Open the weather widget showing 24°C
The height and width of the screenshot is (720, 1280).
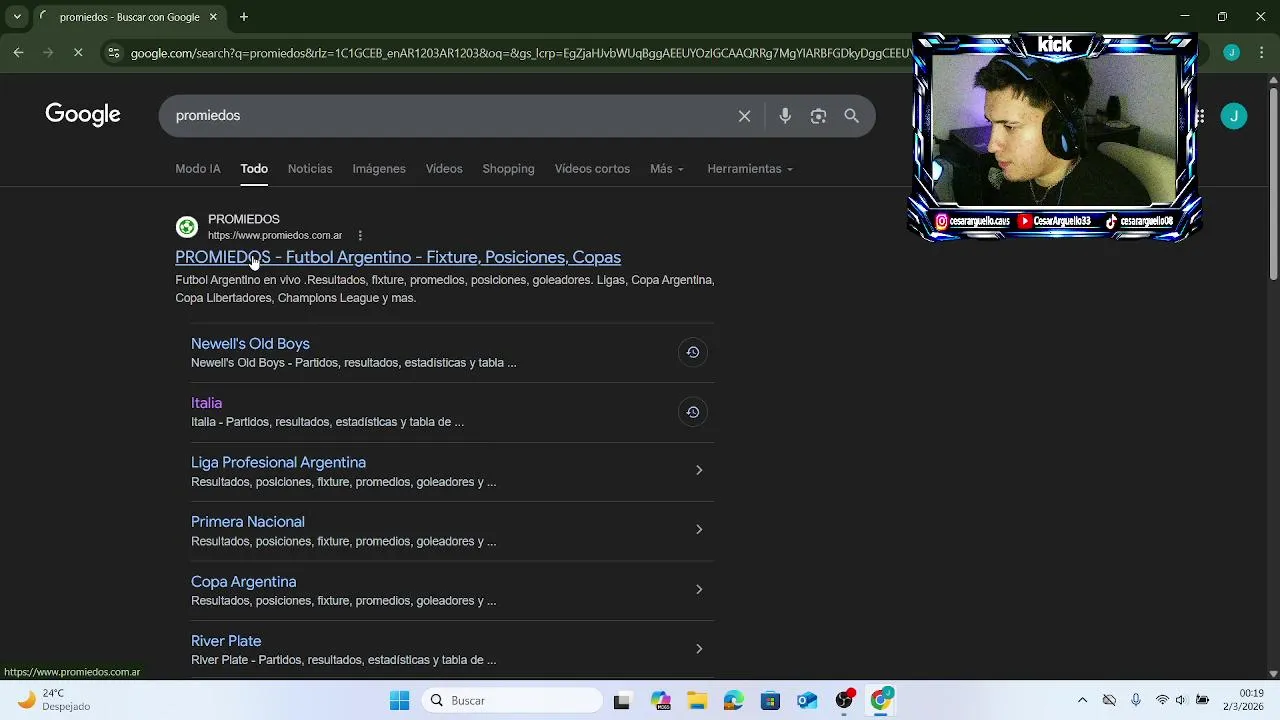click(55, 700)
